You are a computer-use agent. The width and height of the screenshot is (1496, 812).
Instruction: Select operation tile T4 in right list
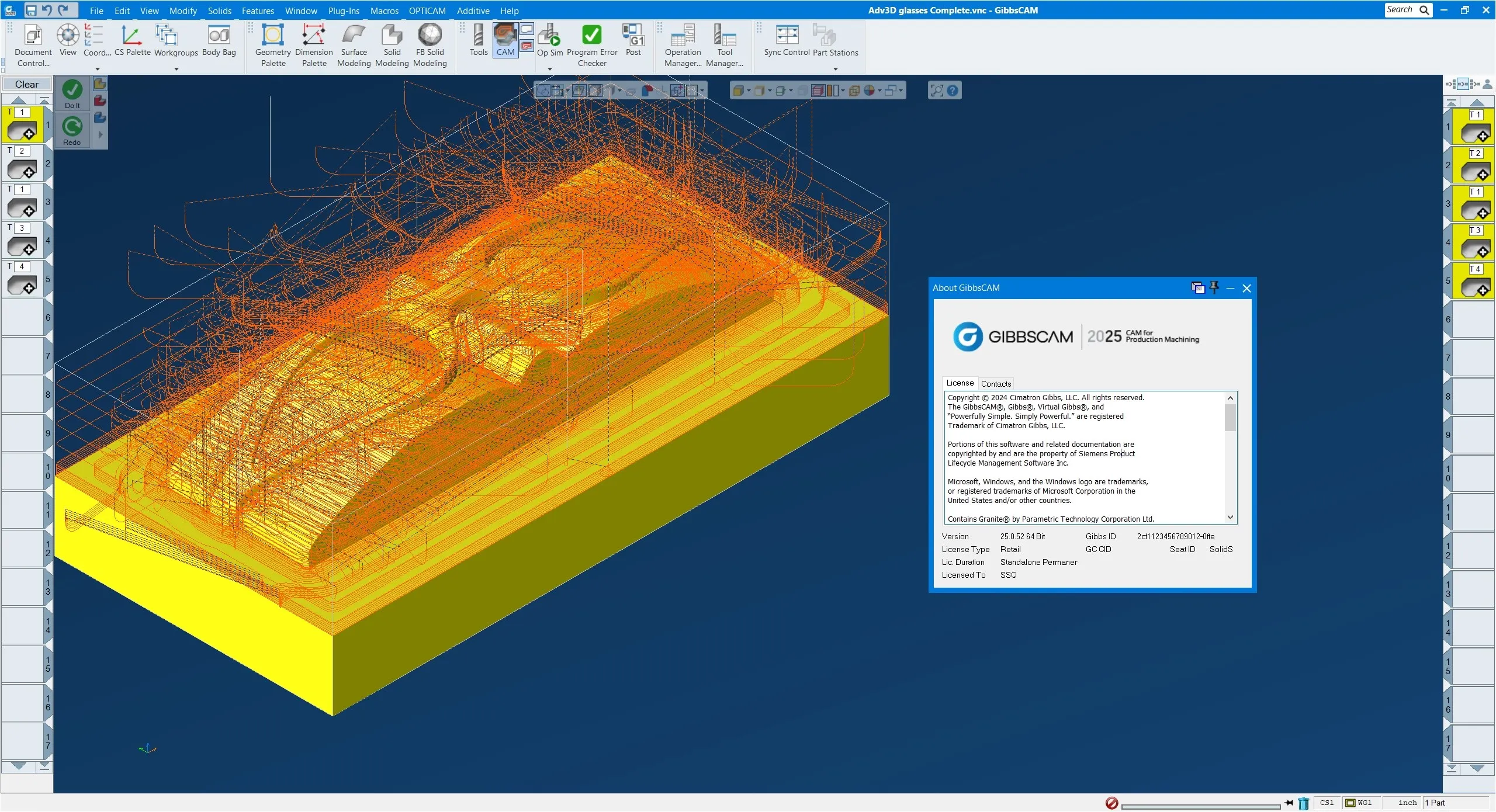point(1474,281)
